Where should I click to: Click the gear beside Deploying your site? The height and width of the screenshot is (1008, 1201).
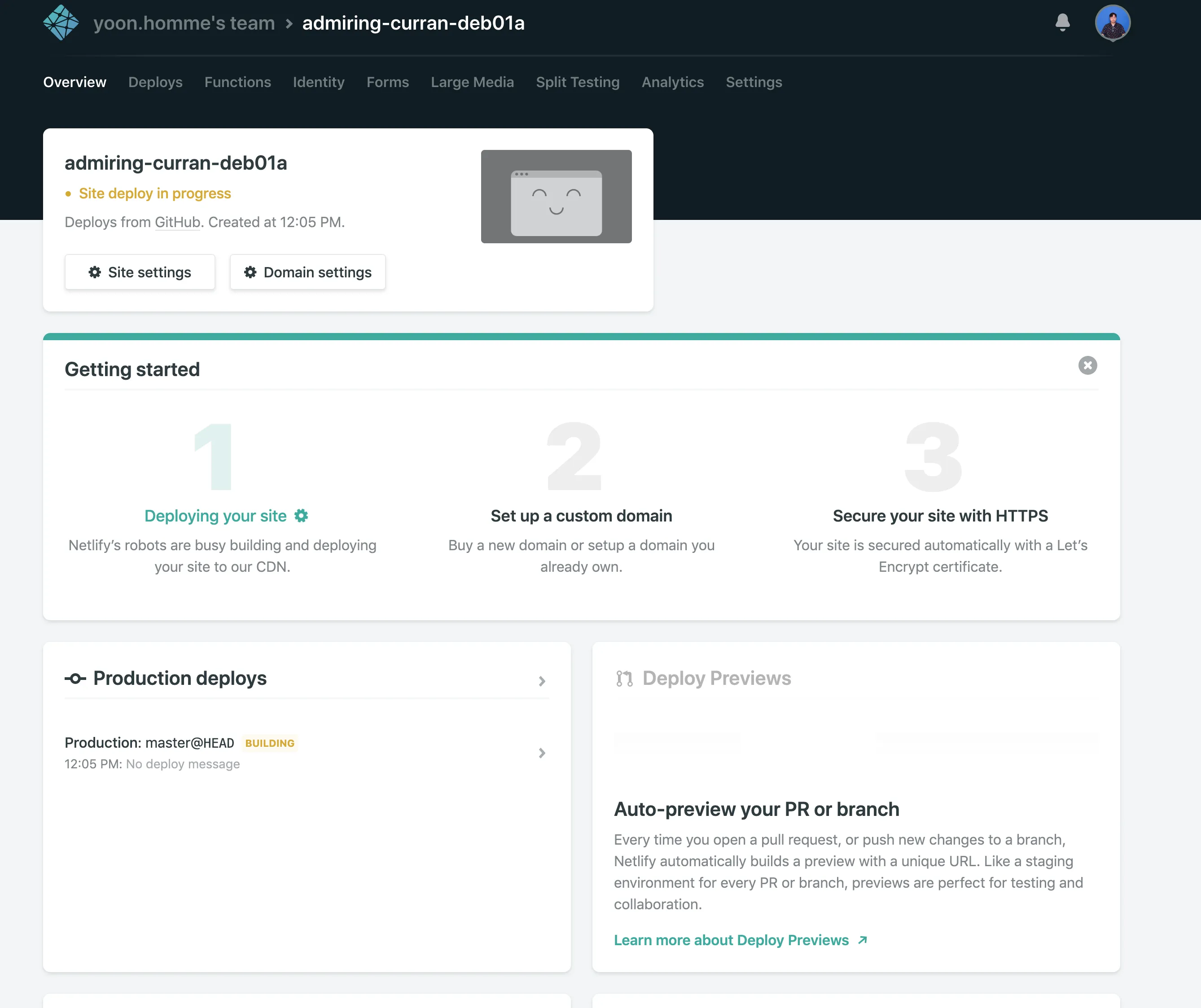[302, 516]
